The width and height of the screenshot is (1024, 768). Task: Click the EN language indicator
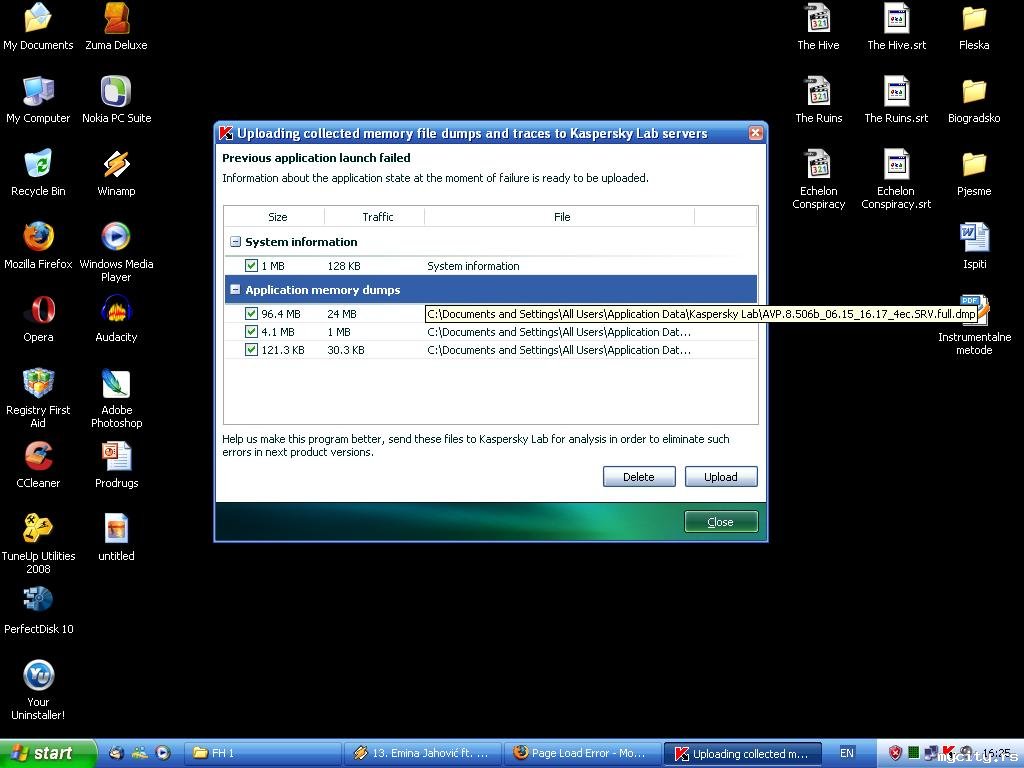(846, 753)
